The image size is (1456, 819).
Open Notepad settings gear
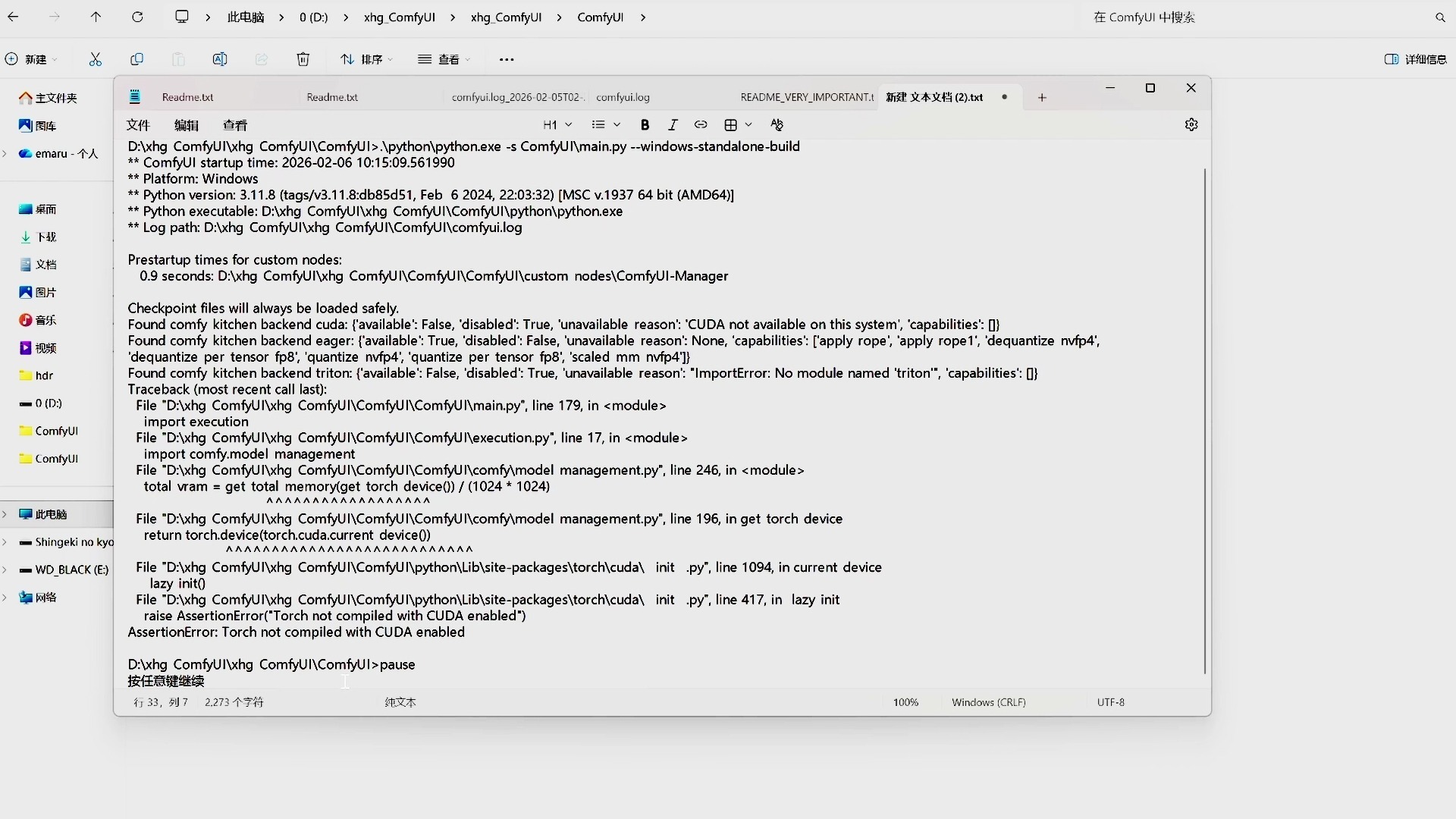[1191, 125]
